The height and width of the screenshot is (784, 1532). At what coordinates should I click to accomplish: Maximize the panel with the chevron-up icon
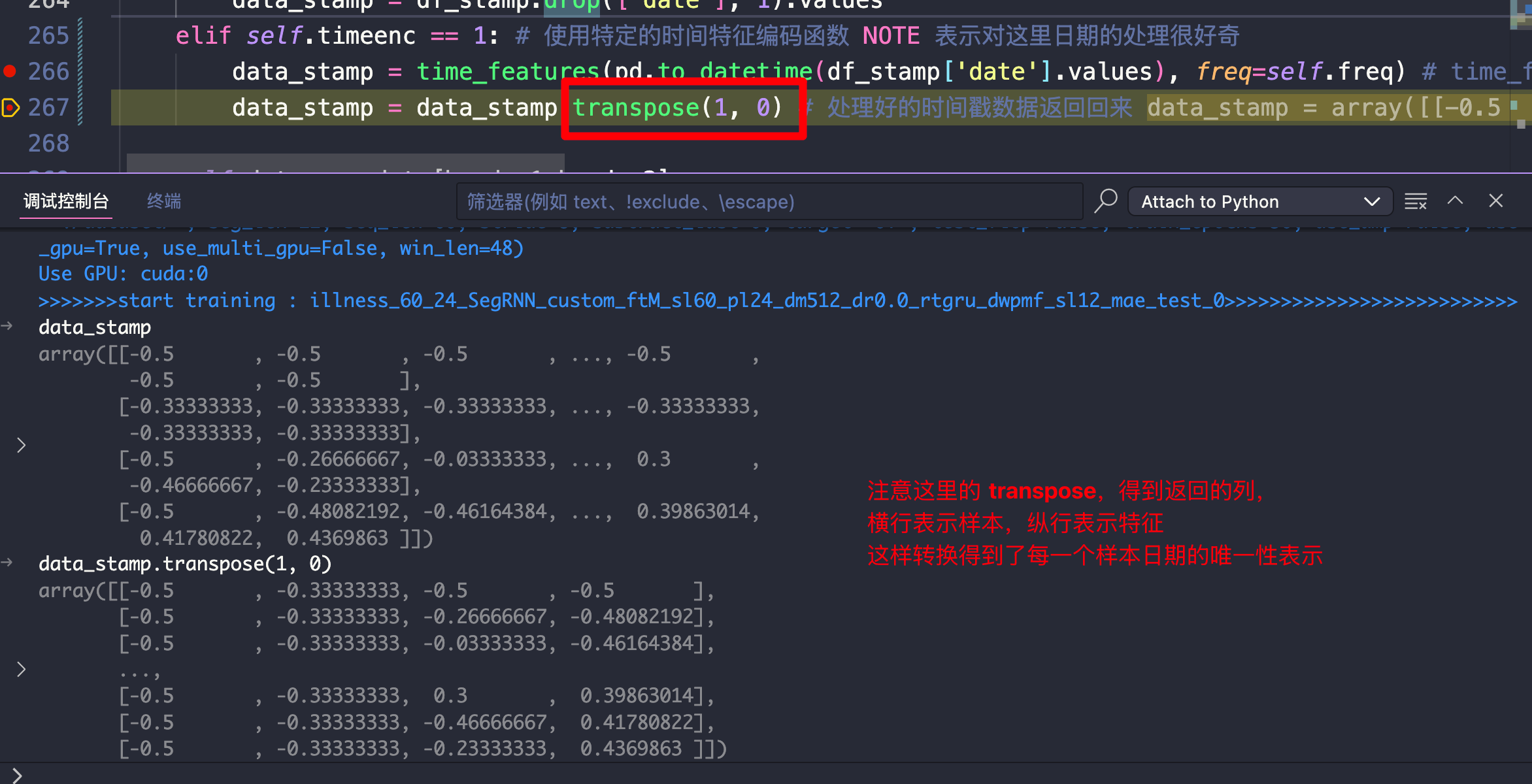[x=1455, y=201]
